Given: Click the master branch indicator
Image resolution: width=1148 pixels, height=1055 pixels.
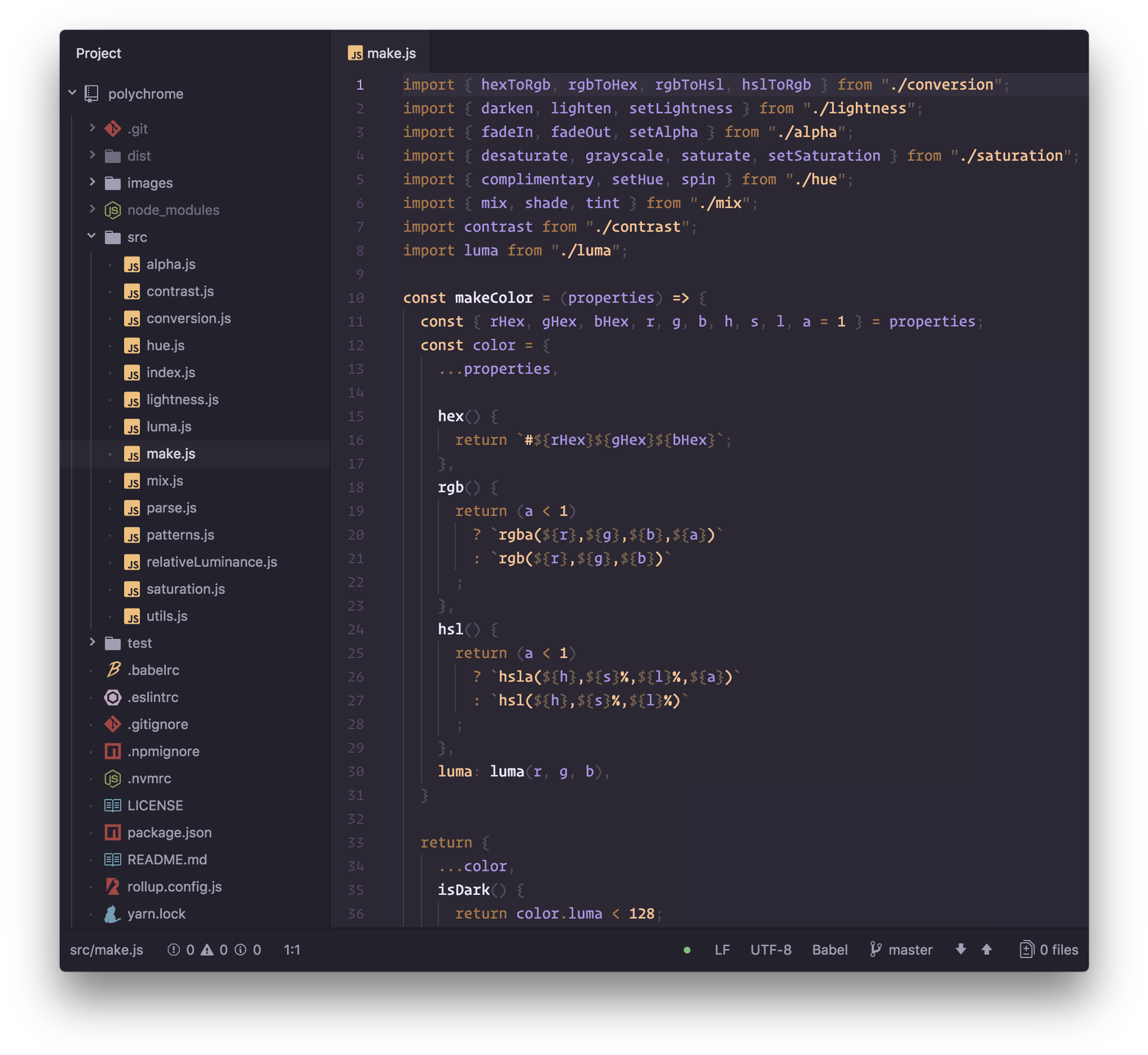Looking at the screenshot, I should pos(901,950).
